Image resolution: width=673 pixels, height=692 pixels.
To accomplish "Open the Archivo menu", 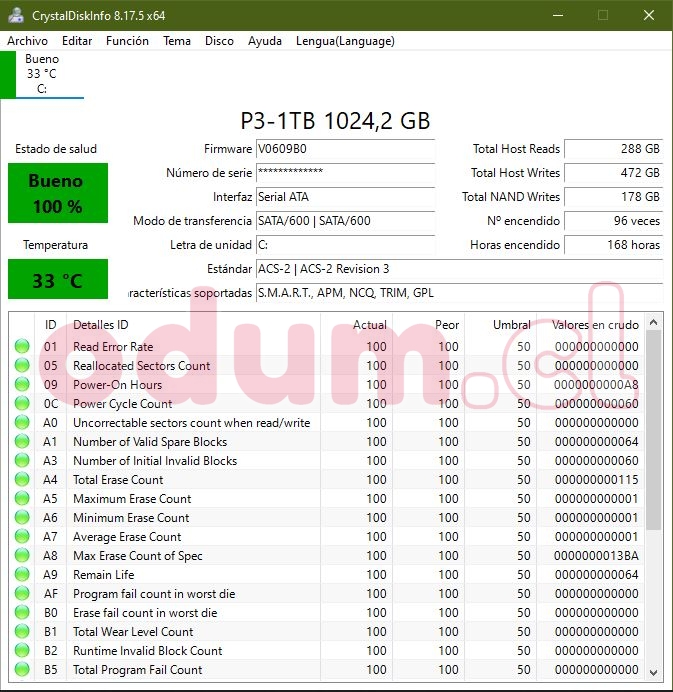I will pyautogui.click(x=28, y=41).
